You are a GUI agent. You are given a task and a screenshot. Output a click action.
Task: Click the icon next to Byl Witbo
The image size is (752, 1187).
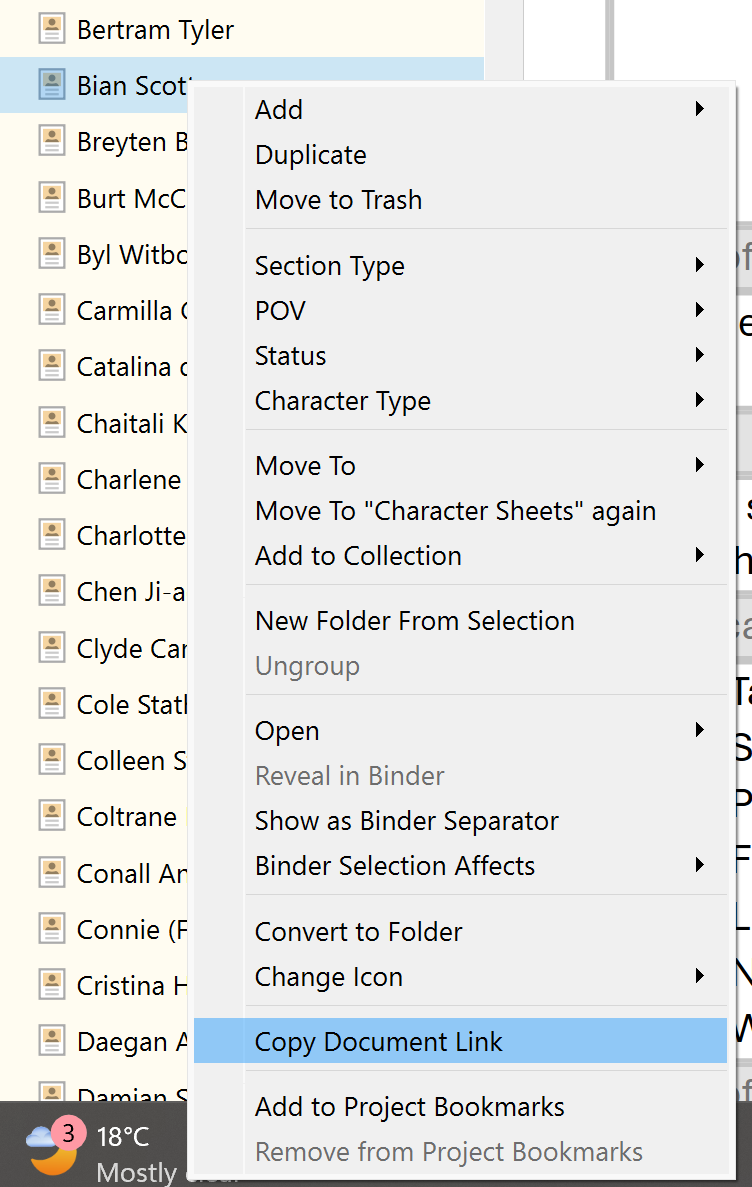51,255
